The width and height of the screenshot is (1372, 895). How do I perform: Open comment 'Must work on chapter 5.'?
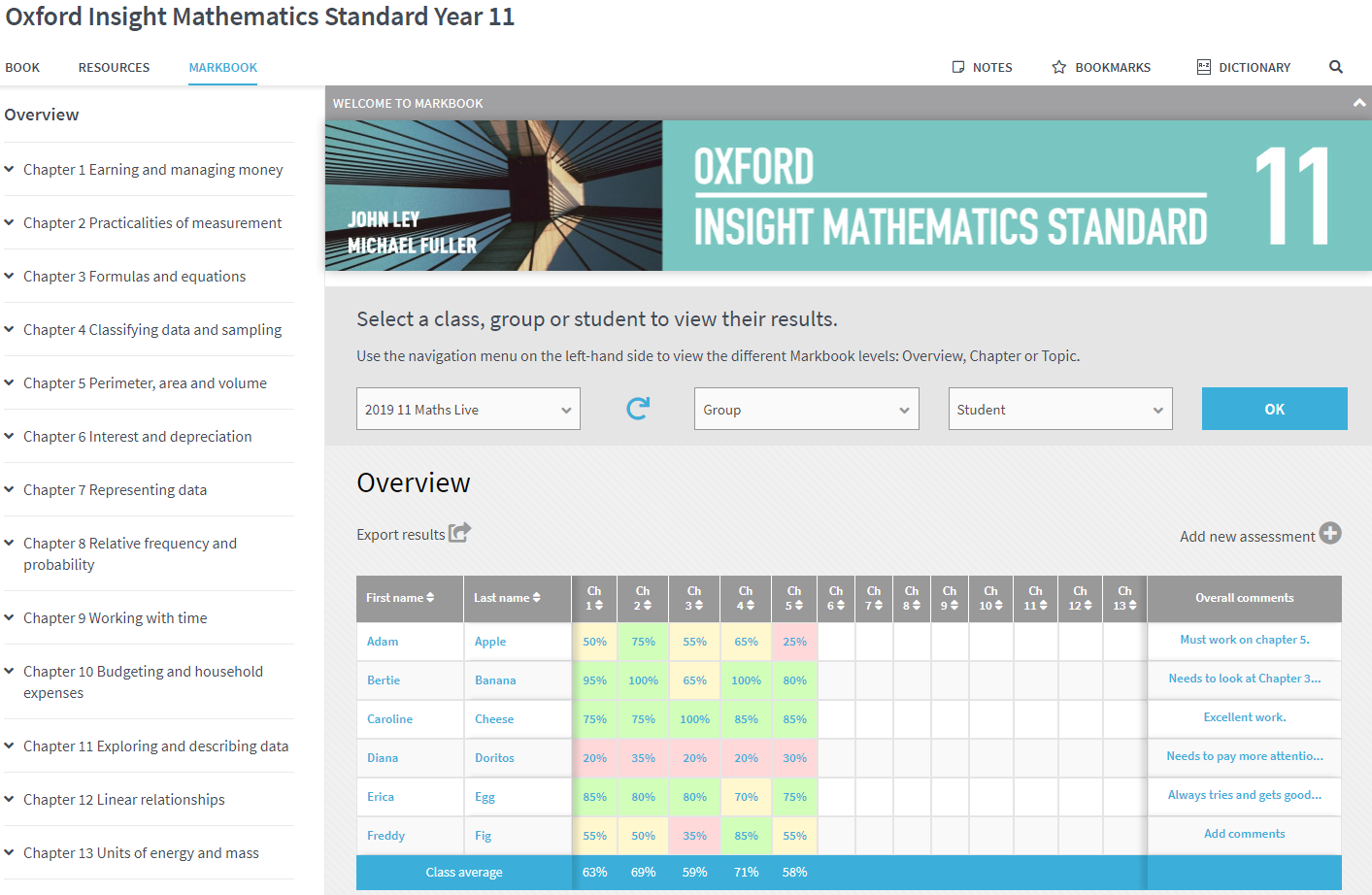point(1245,640)
